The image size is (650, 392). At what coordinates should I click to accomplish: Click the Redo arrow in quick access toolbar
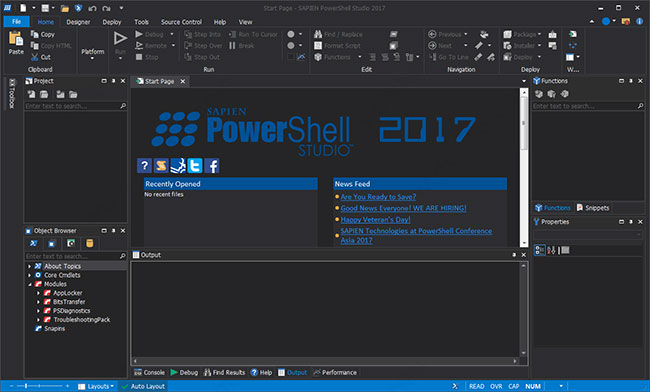coord(107,8)
